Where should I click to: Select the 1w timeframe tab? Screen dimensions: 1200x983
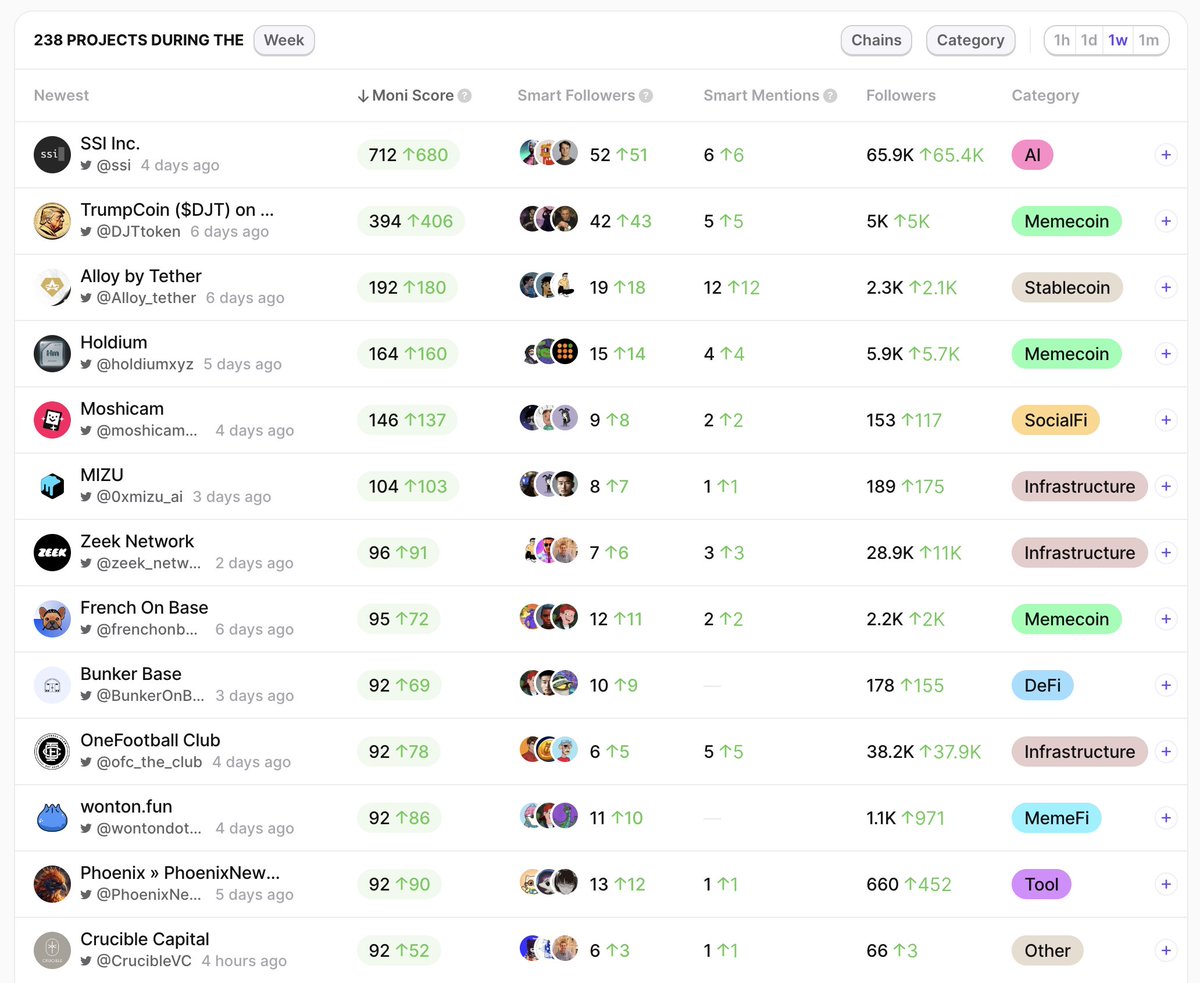[x=1118, y=41]
